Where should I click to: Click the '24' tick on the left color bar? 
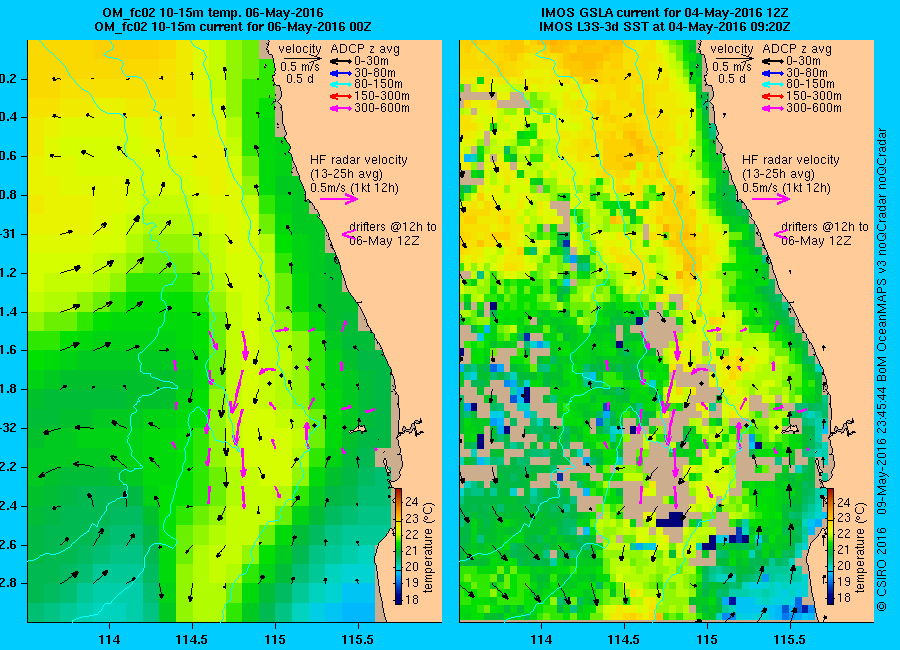point(412,502)
